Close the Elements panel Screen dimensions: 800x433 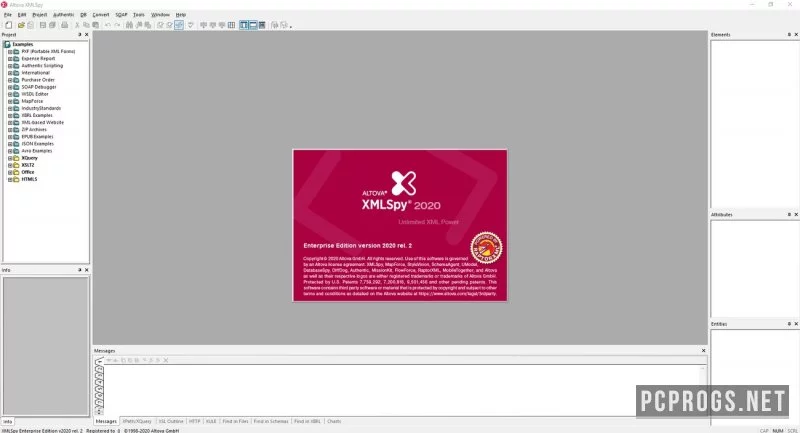[796, 35]
